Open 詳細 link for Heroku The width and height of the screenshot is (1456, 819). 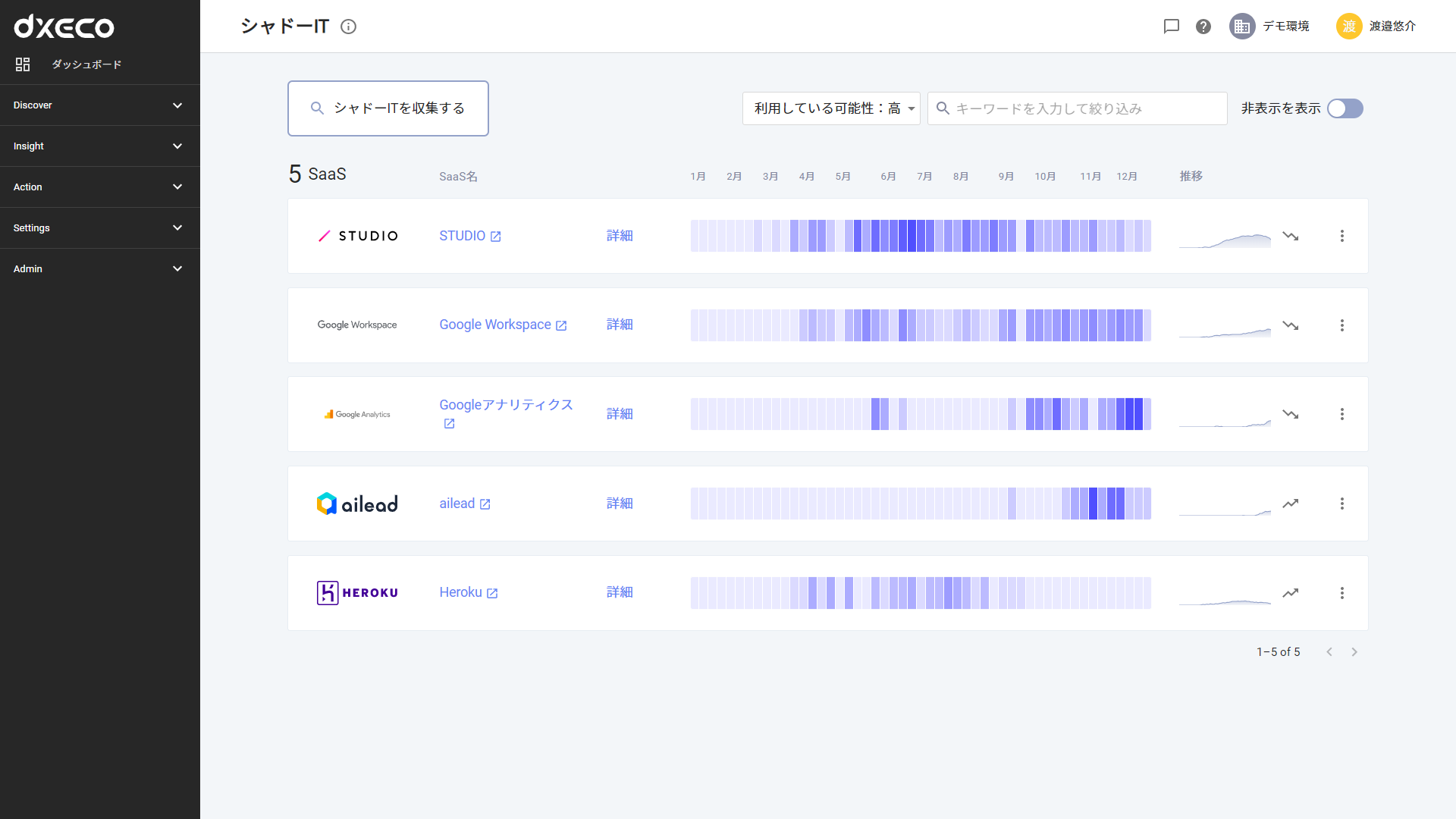point(620,592)
